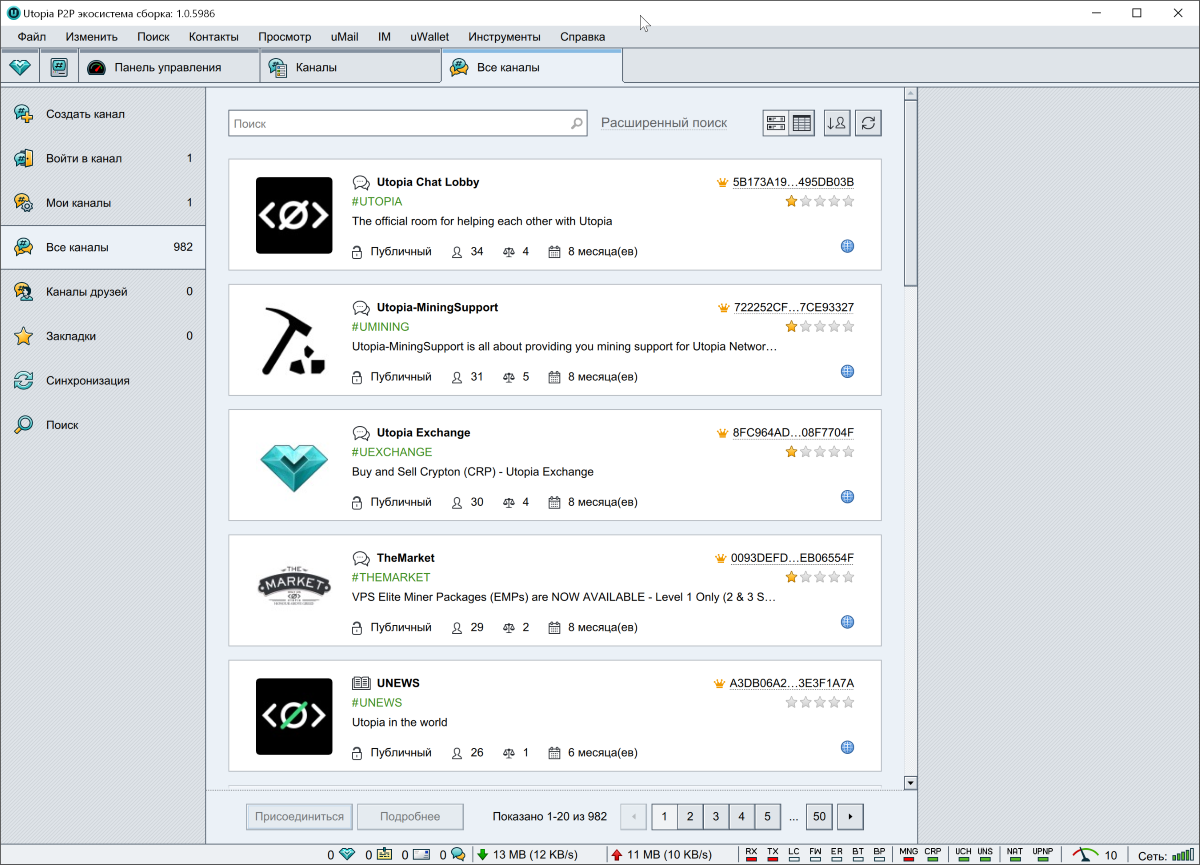Image resolution: width=1200 pixels, height=865 pixels.
Task: Open Мои каналы in the sidebar
Action: point(103,203)
